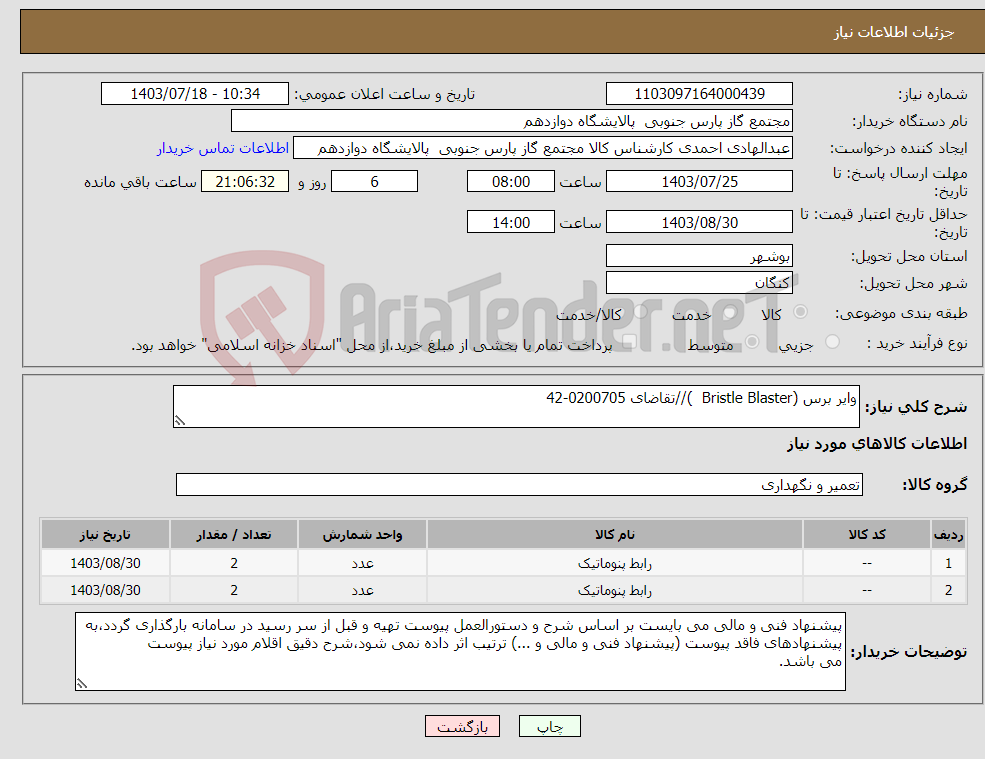
Task: Click the request creator field
Action: pyautogui.click(x=543, y=148)
